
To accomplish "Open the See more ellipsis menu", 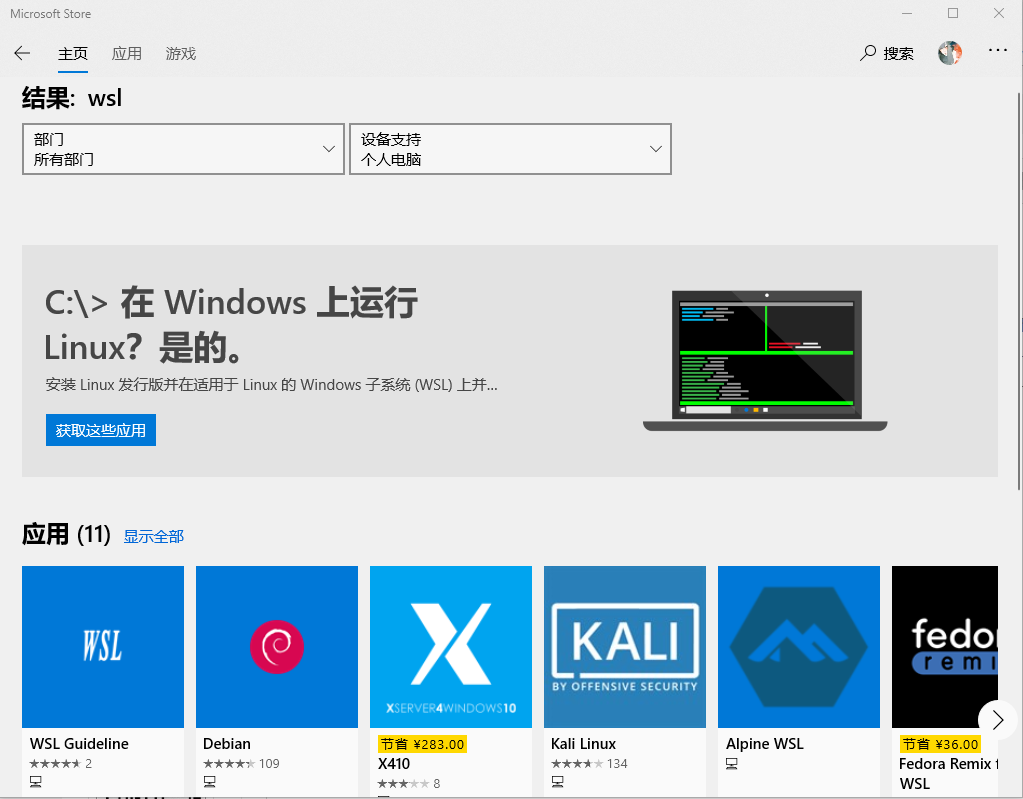I will 997,52.
